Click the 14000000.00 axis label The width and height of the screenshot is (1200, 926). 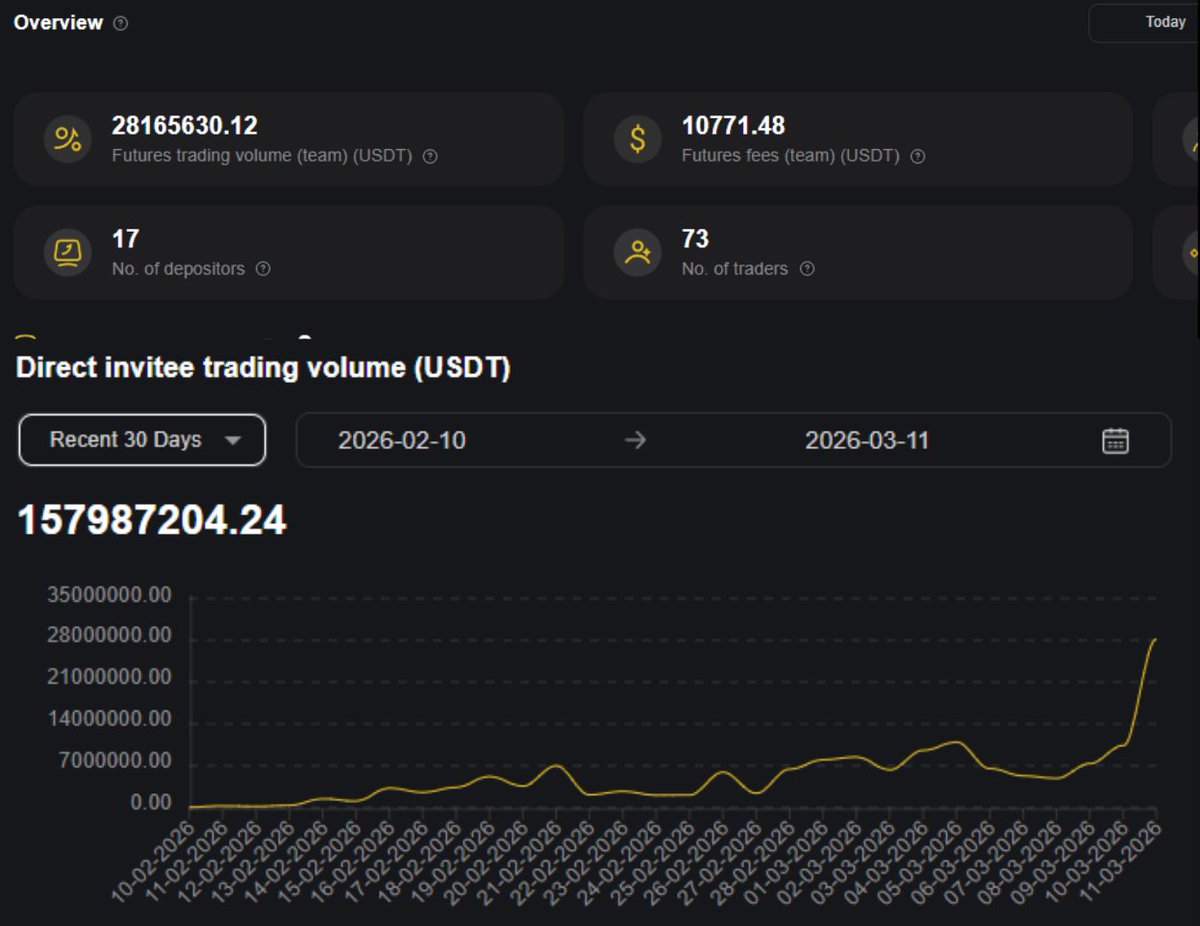click(109, 720)
